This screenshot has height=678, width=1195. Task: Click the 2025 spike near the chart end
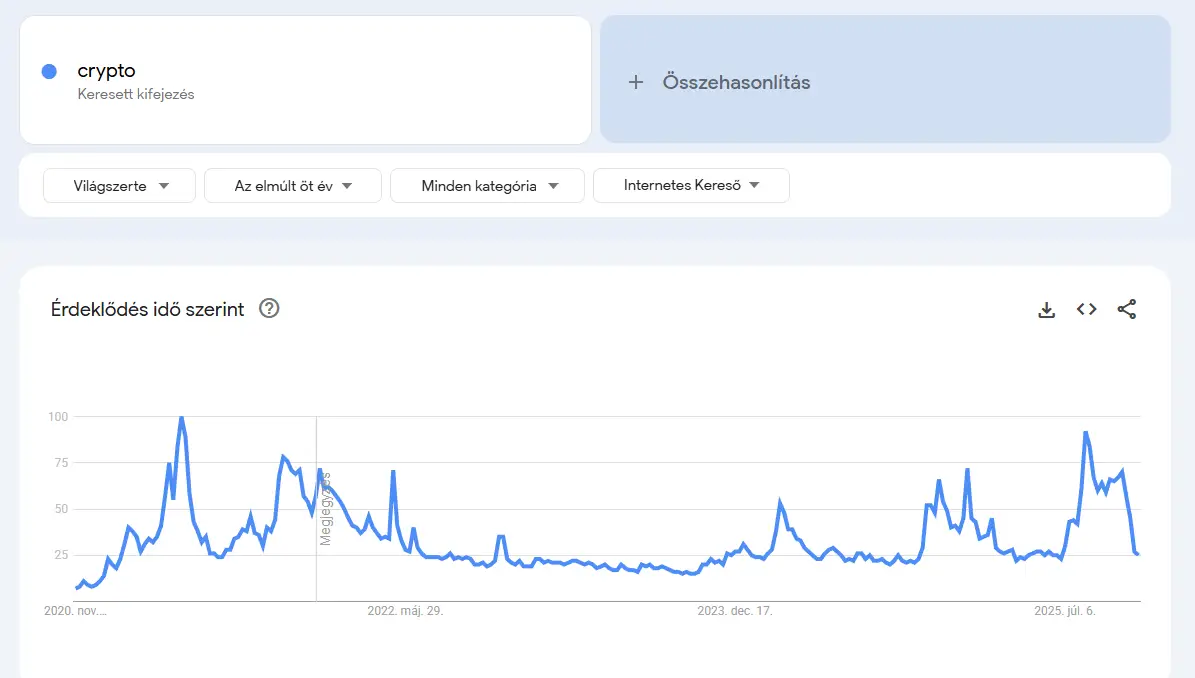1085,433
